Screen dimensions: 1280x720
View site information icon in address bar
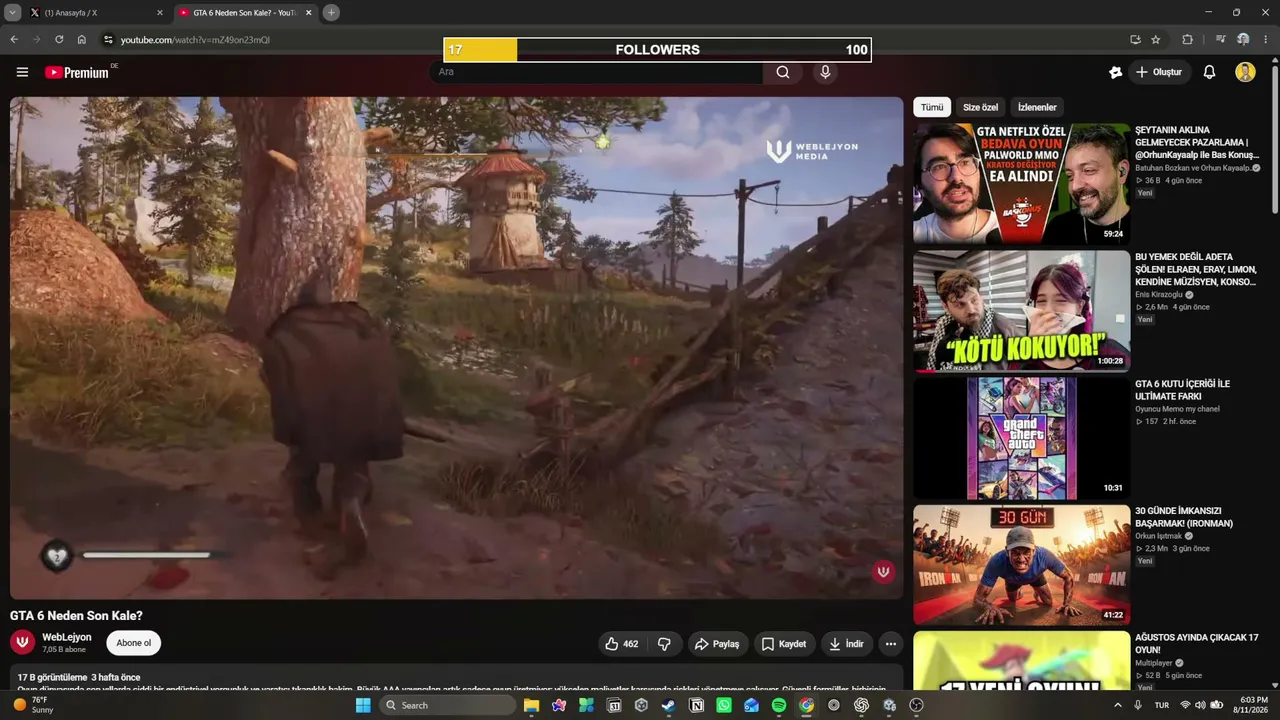(x=108, y=40)
